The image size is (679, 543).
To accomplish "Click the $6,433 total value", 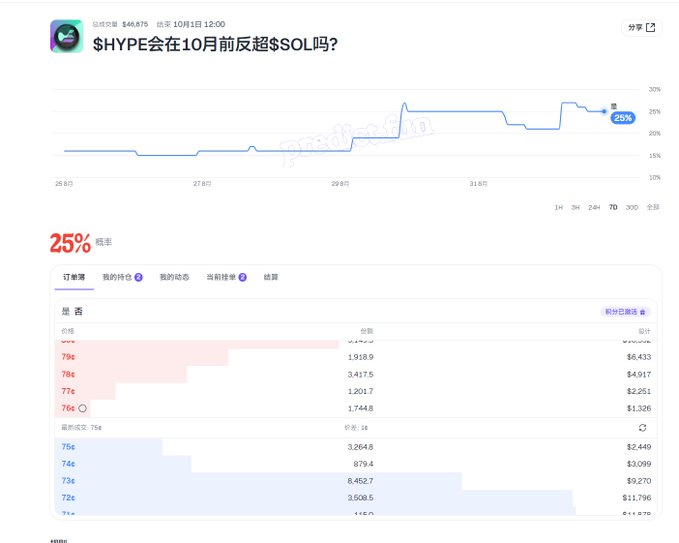I will (639, 357).
